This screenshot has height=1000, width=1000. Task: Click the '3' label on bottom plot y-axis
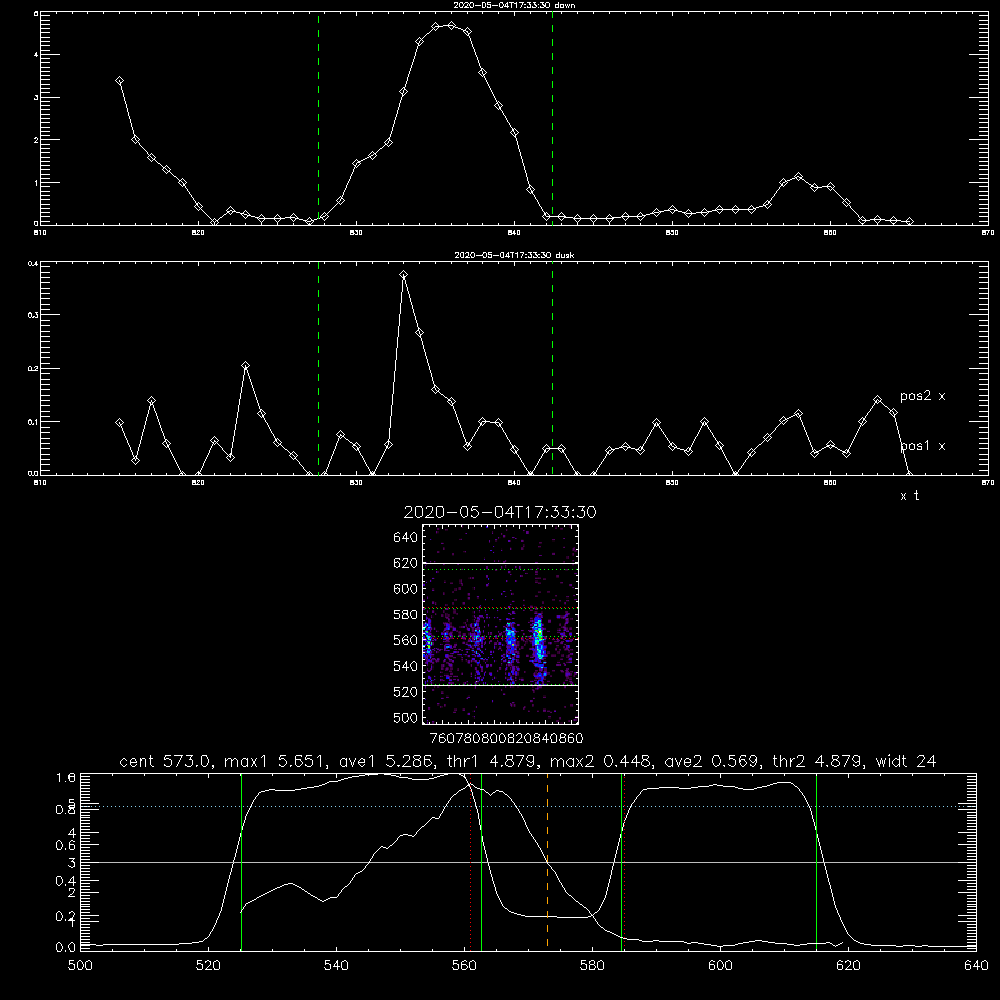tap(72, 863)
